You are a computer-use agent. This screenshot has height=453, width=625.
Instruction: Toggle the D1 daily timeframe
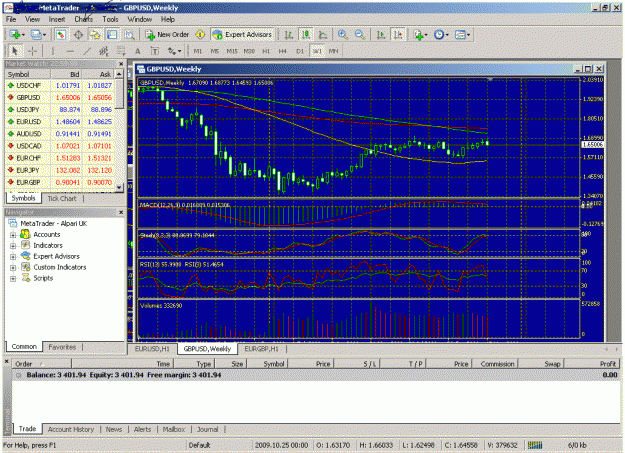click(300, 51)
